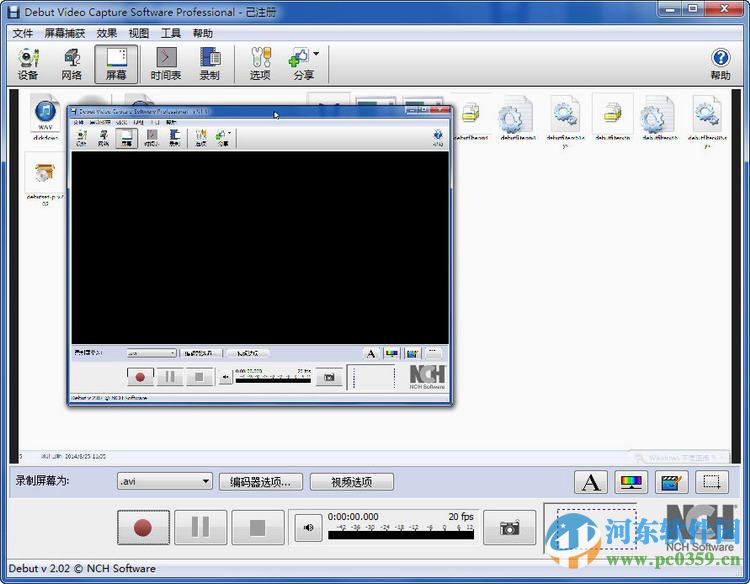Click the record button in nested Debut window

point(140,377)
